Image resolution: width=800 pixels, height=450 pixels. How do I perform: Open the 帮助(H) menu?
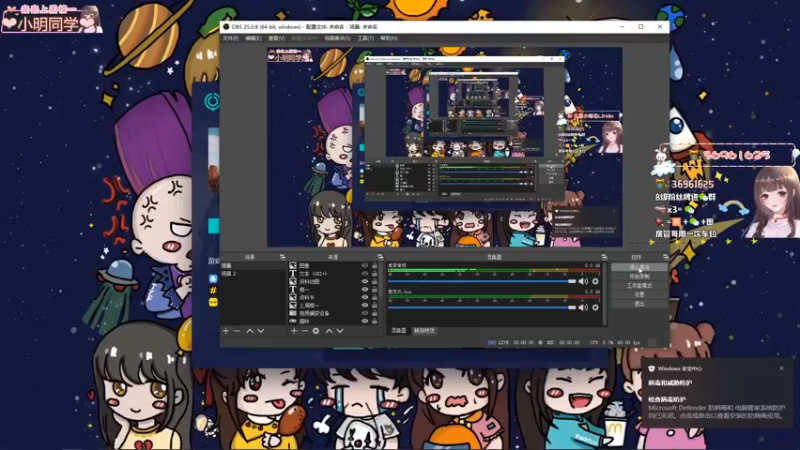[388, 38]
